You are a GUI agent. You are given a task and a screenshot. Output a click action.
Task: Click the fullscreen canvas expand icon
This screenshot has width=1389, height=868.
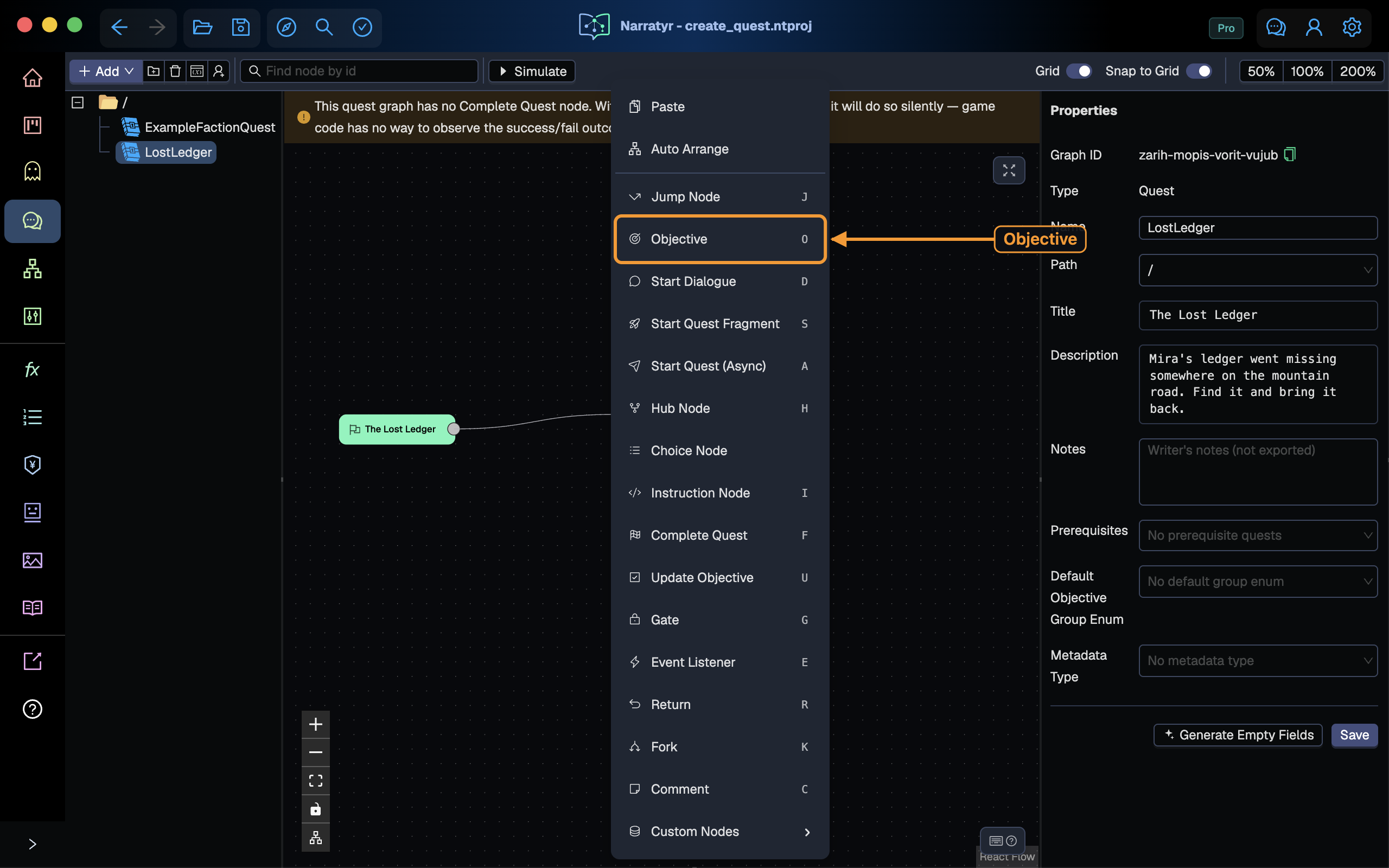(1009, 170)
